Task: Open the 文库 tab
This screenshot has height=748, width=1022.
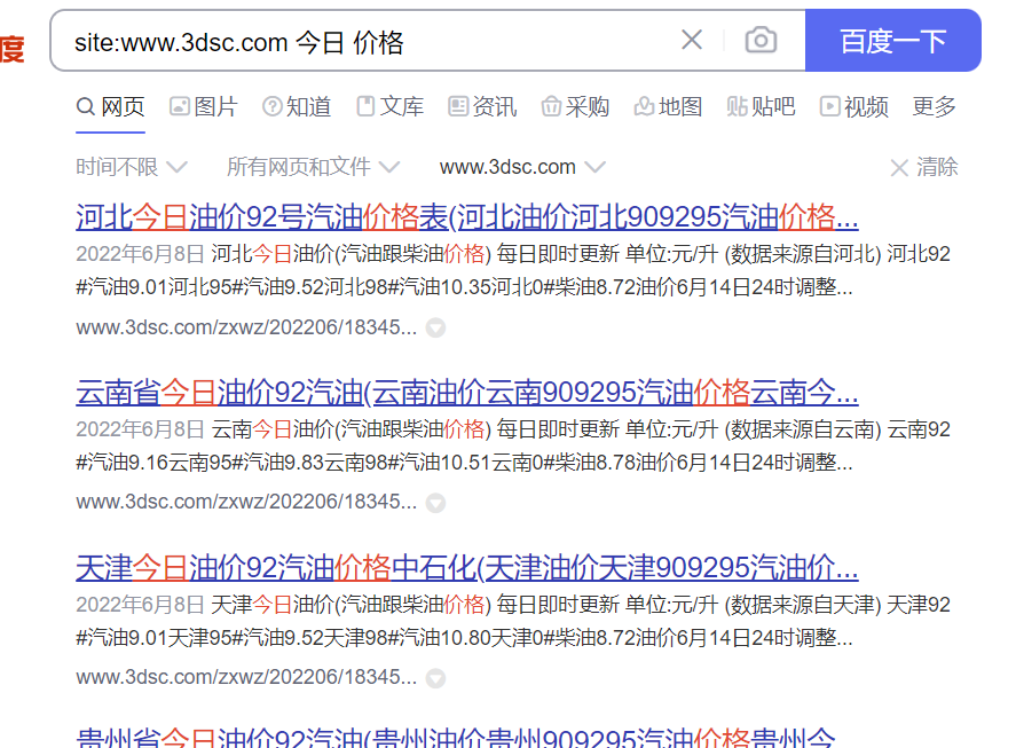Action: [x=390, y=106]
